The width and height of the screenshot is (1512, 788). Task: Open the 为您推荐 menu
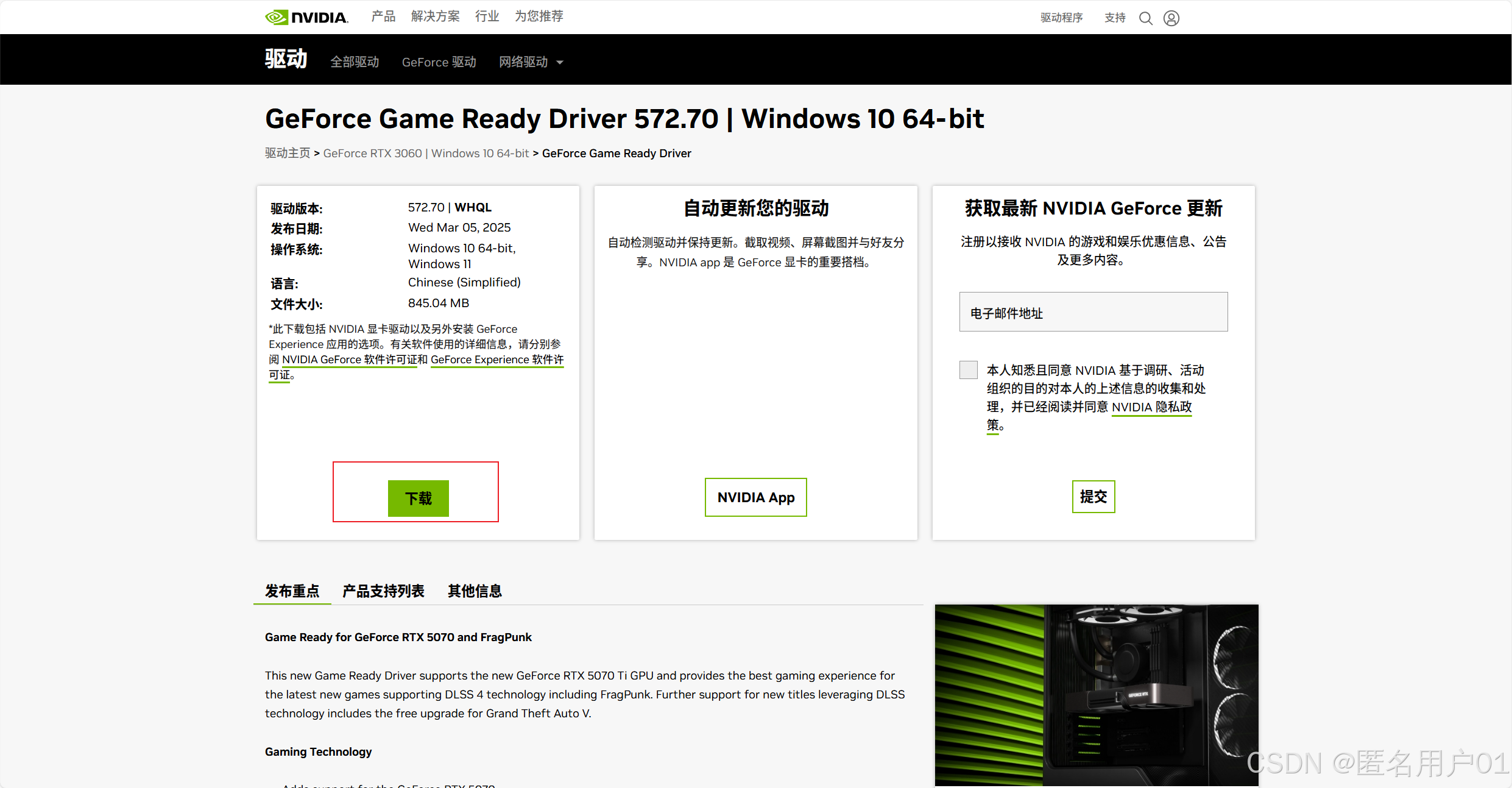(x=539, y=16)
